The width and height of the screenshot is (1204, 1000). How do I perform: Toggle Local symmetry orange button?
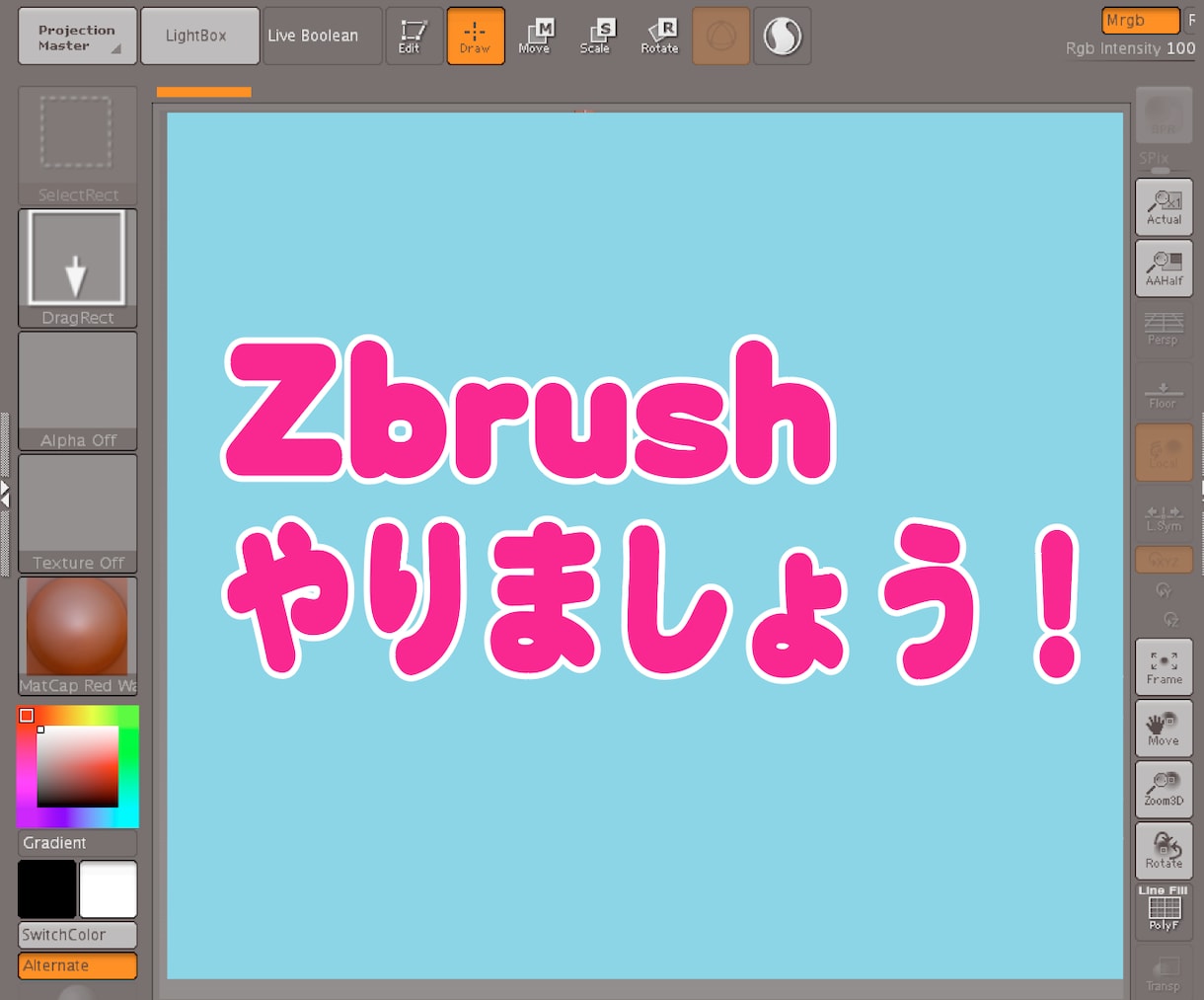1165,452
